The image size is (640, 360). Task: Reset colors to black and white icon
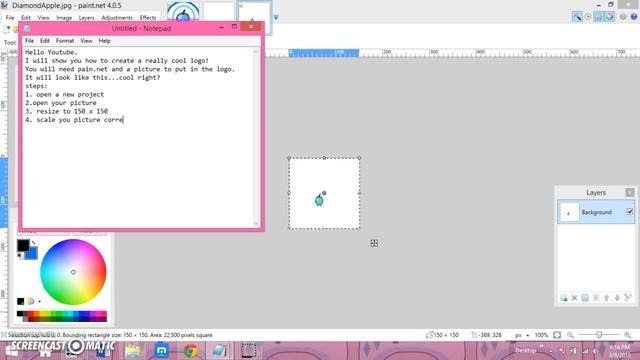point(20,256)
